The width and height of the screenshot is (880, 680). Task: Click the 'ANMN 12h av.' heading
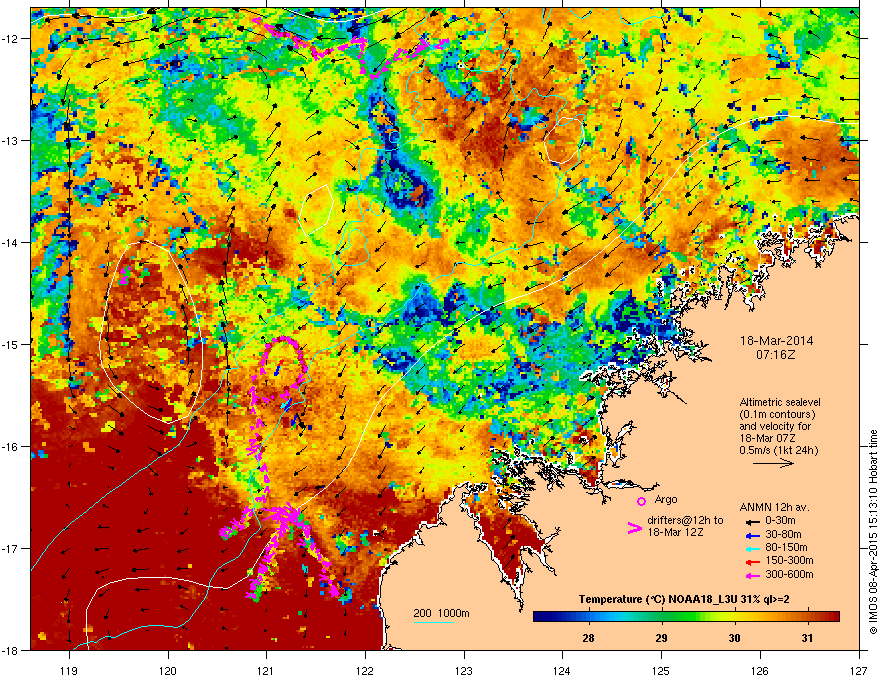click(774, 507)
